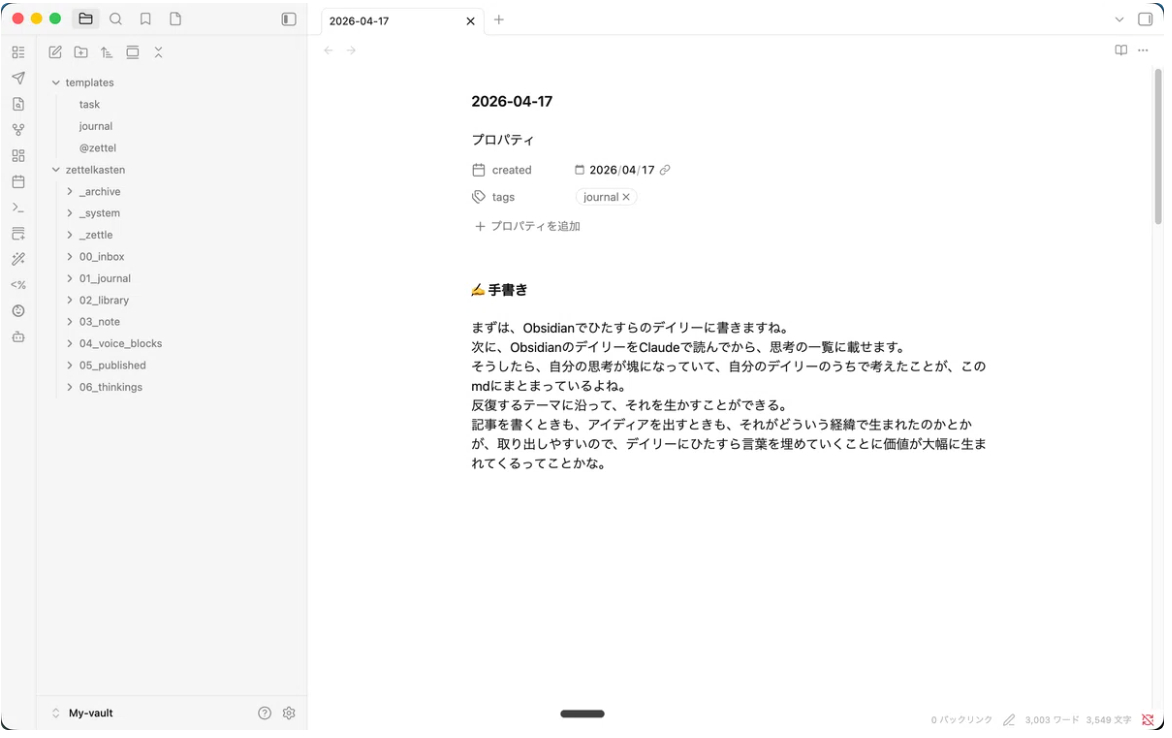The height and width of the screenshot is (738, 1172).
Task: Close the 2026-04-17 tab
Action: [470, 22]
